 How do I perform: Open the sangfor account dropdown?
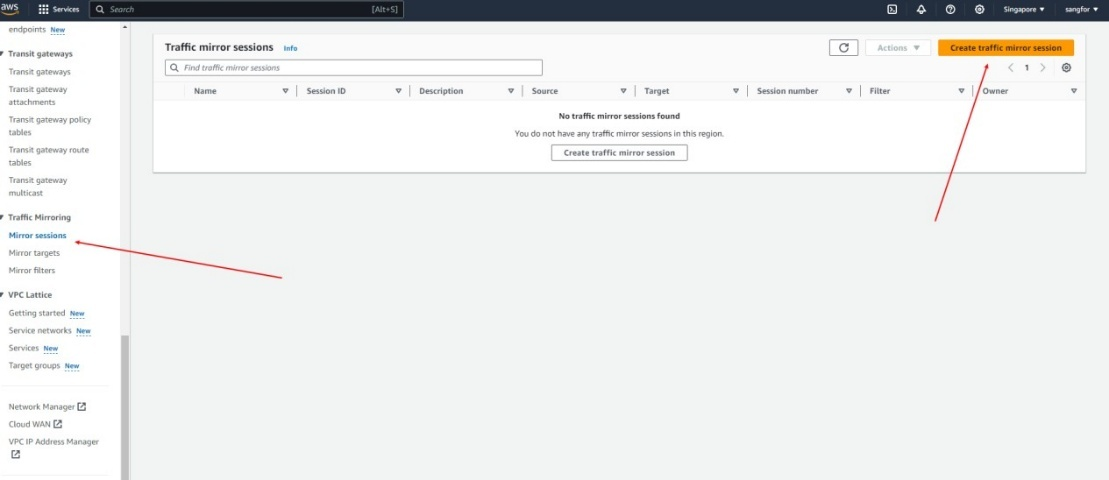point(1081,10)
